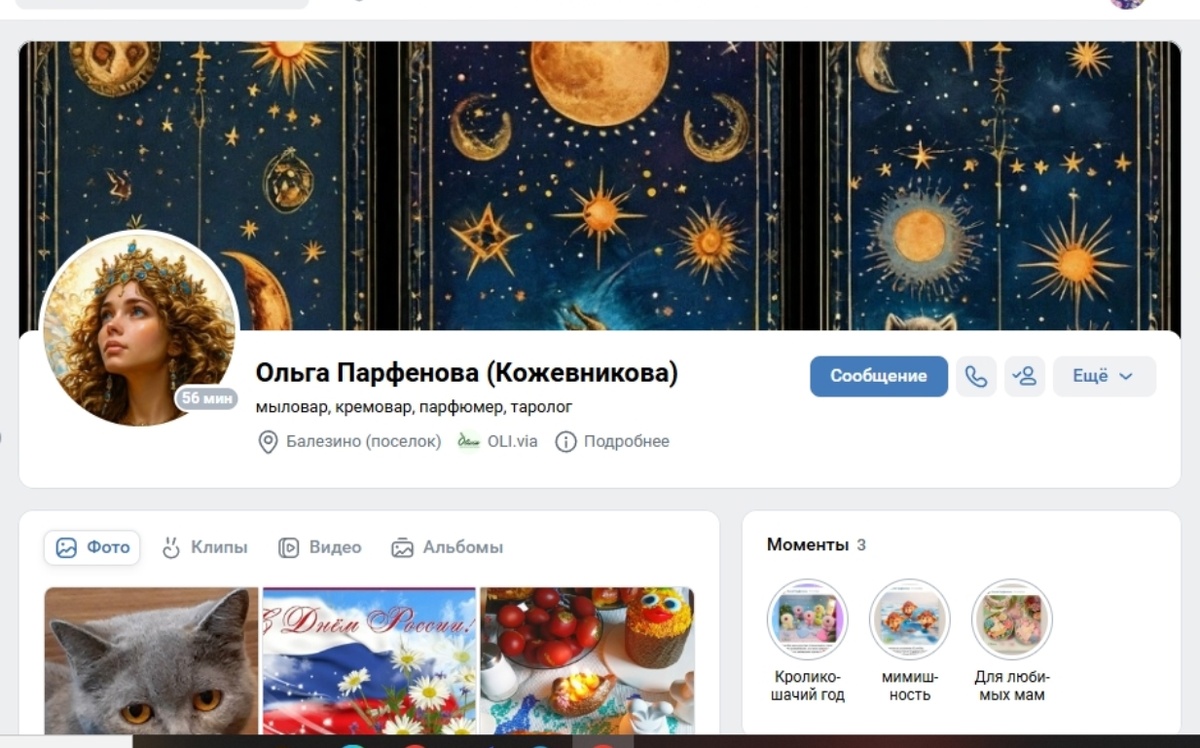Click the location pin icon near Балезино

pos(268,442)
